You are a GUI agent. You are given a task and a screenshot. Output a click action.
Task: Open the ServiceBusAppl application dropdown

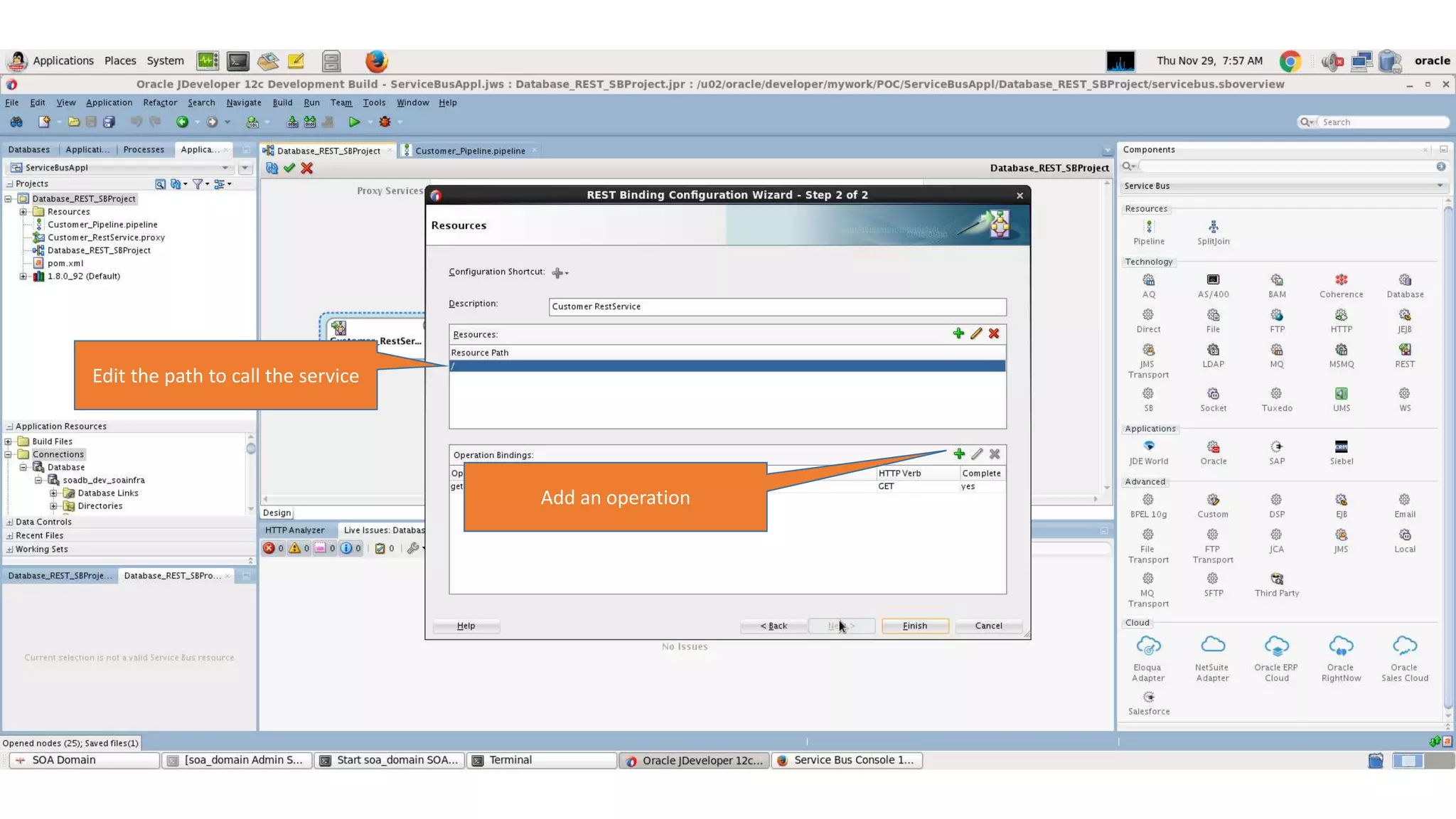225,168
